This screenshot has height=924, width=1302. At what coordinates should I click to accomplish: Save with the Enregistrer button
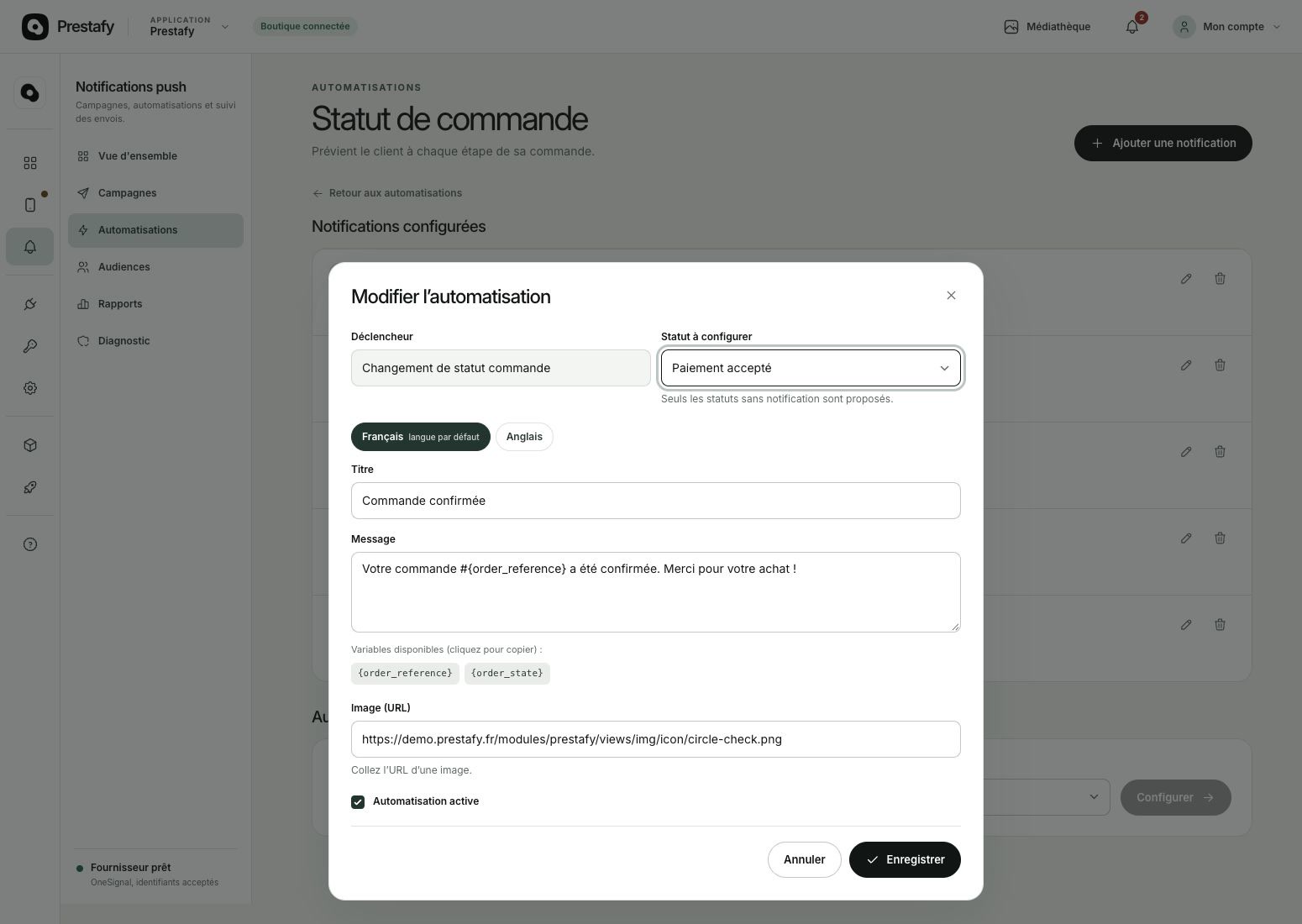click(905, 859)
